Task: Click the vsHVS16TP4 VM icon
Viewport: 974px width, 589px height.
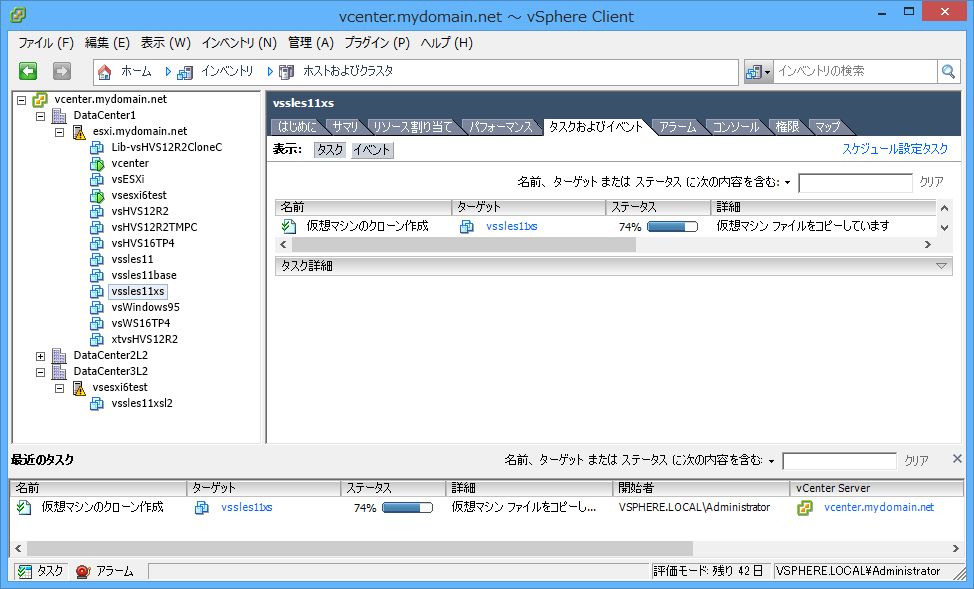Action: tap(97, 244)
